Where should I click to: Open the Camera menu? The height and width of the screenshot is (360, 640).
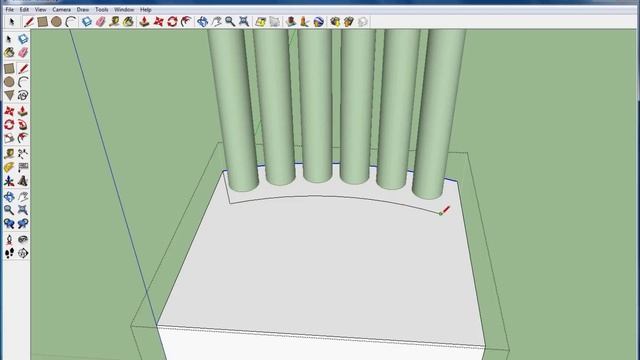[x=61, y=9]
